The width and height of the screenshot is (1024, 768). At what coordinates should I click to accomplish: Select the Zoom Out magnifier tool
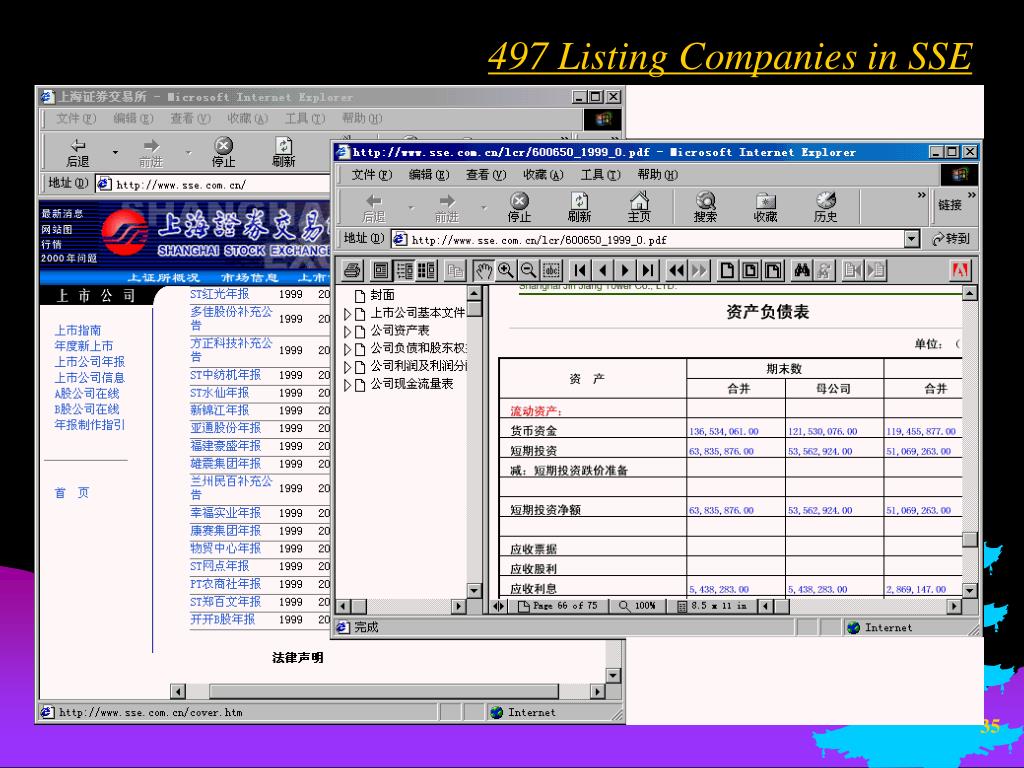coord(528,270)
